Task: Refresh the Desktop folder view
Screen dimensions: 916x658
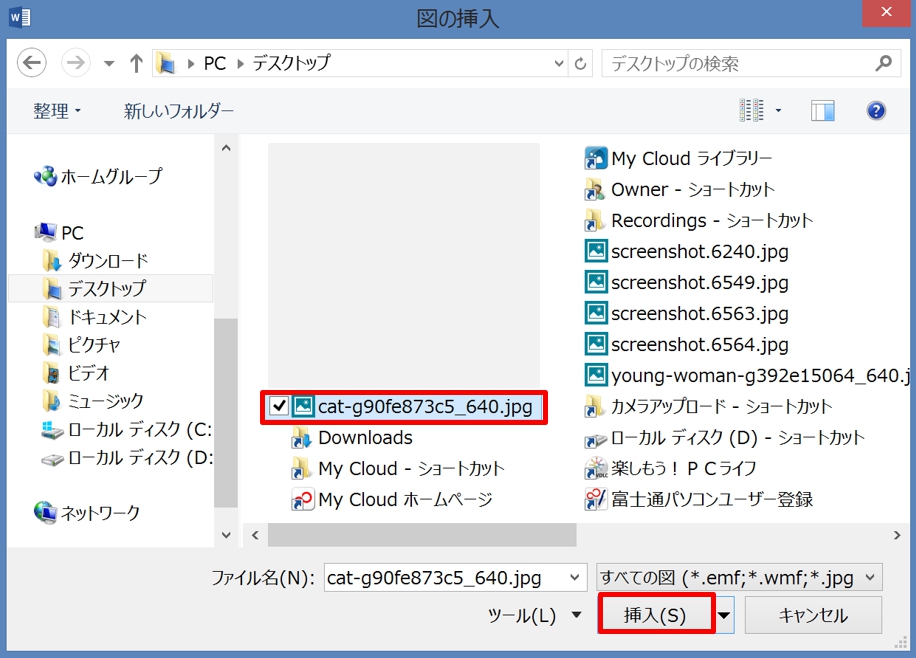Action: [x=580, y=63]
